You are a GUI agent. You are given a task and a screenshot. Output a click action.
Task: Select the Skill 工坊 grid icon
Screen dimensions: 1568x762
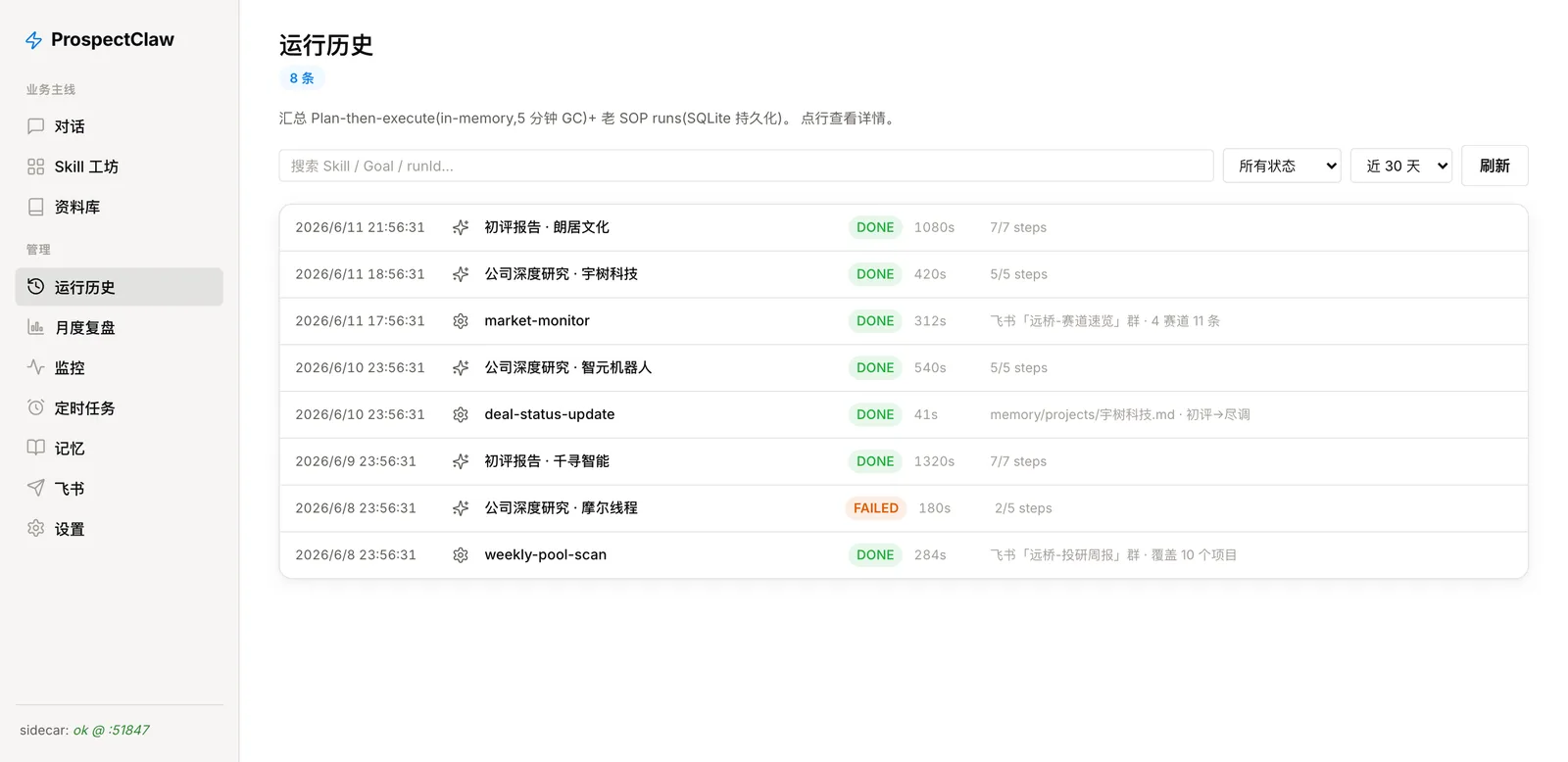tap(36, 167)
